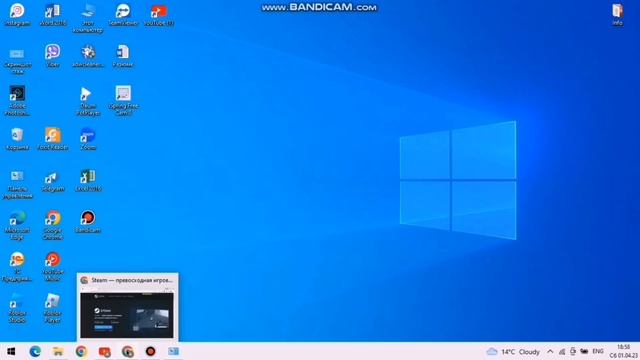The width and height of the screenshot is (640, 360).
Task: Open the TeamViewer desktop shortcut
Action: (123, 15)
